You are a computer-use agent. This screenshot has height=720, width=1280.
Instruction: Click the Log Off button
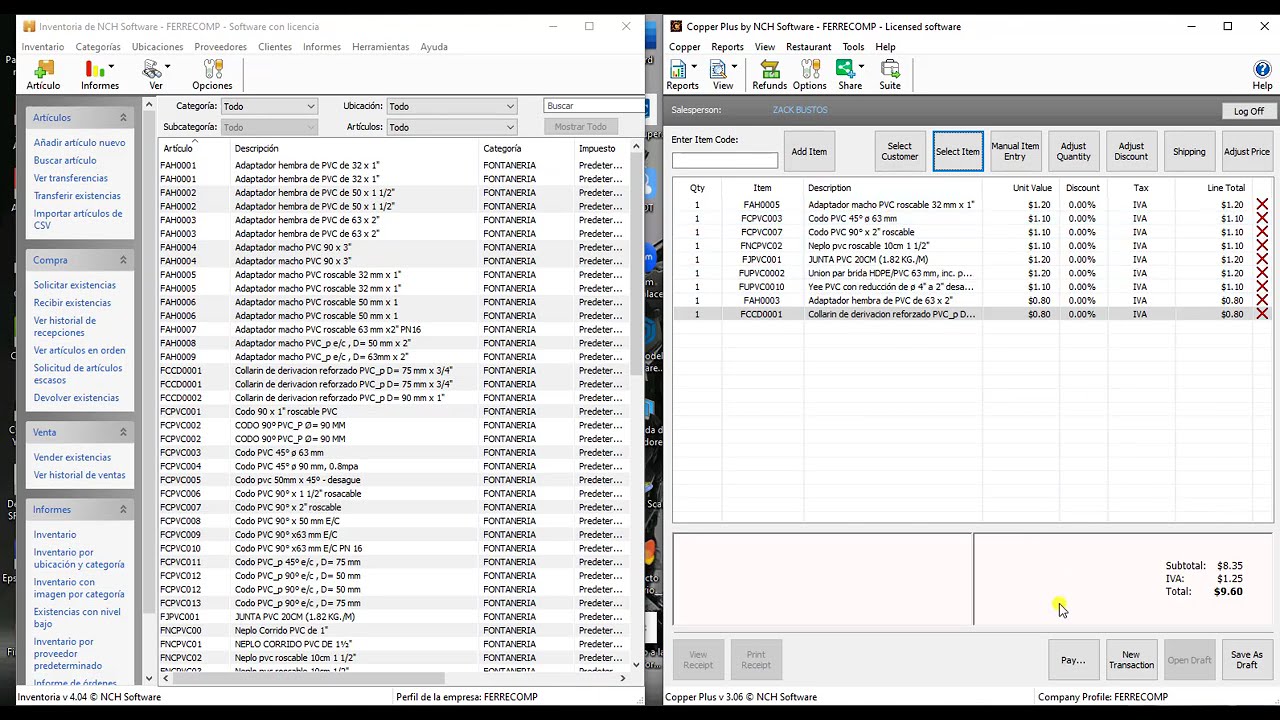point(1248,111)
